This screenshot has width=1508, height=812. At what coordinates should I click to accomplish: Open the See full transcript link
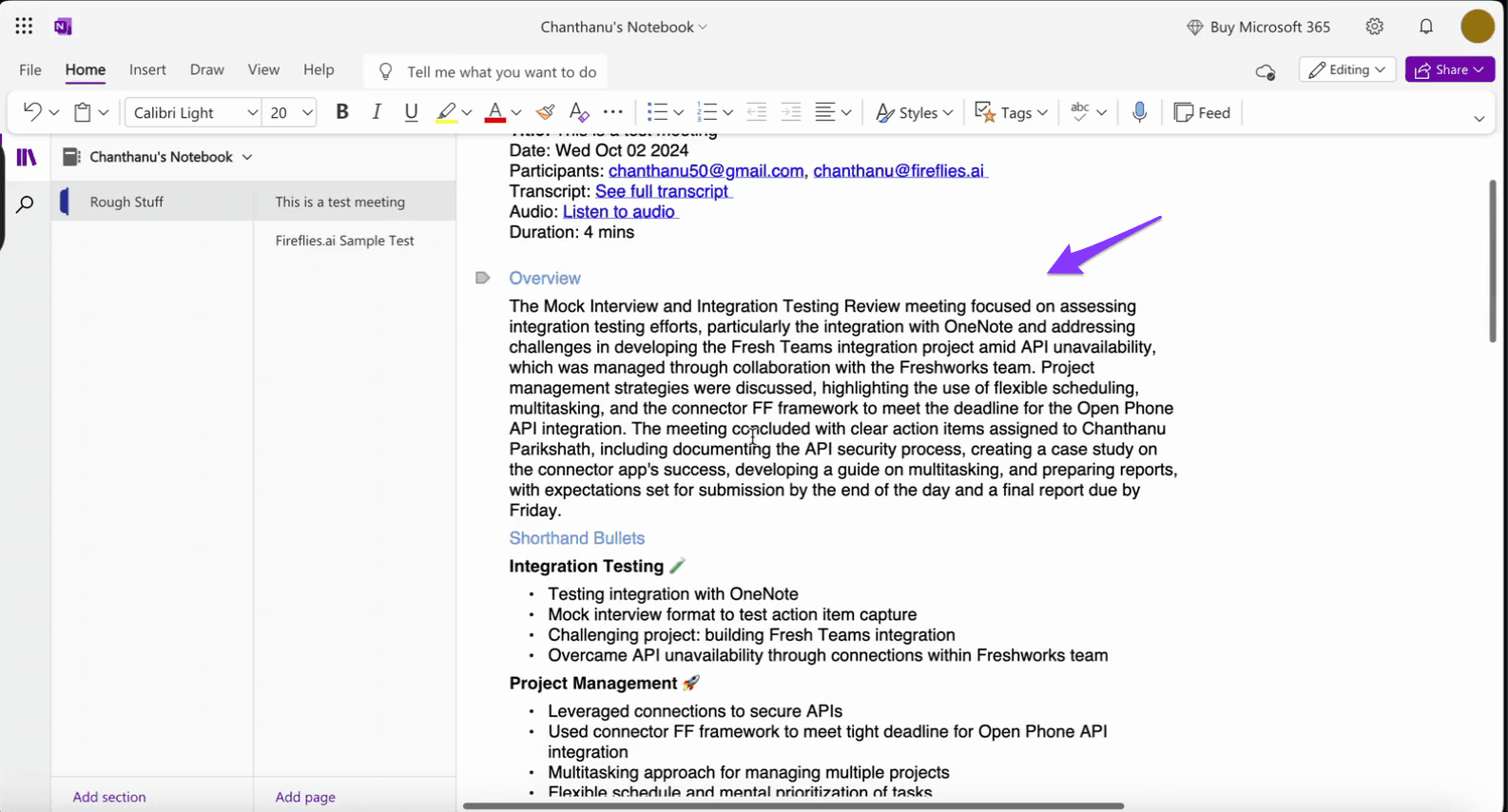(662, 191)
